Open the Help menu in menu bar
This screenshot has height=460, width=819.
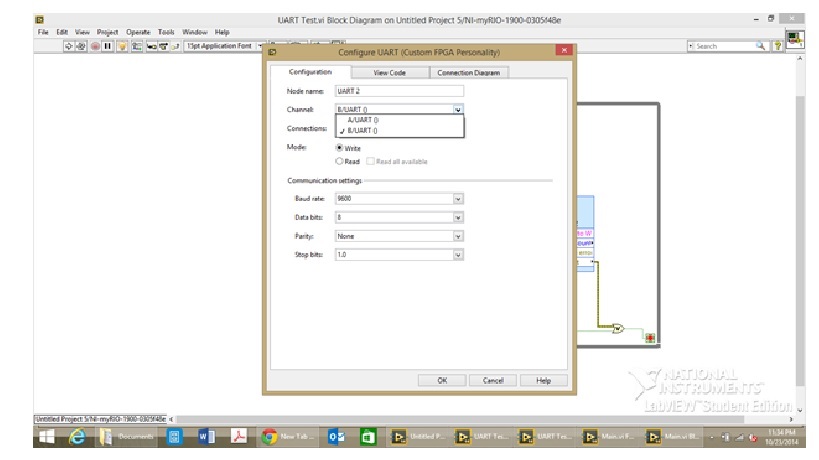(x=222, y=32)
